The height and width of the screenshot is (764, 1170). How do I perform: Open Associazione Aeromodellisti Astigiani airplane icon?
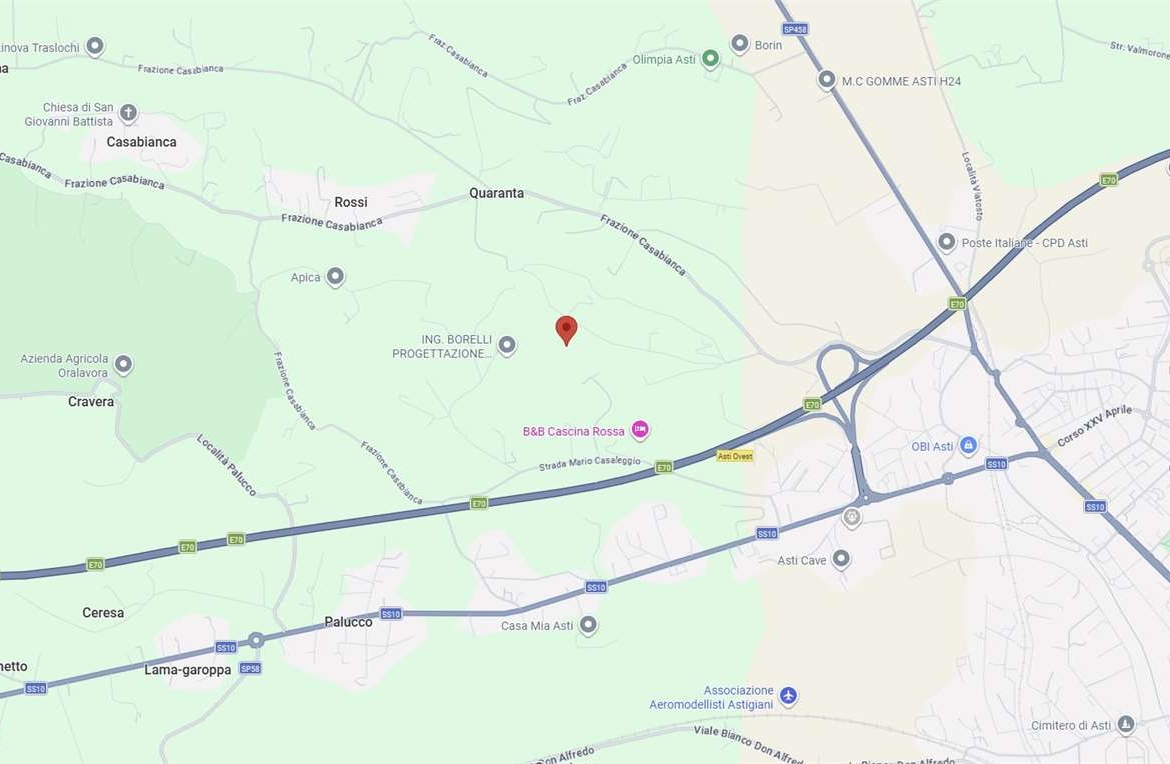(789, 696)
